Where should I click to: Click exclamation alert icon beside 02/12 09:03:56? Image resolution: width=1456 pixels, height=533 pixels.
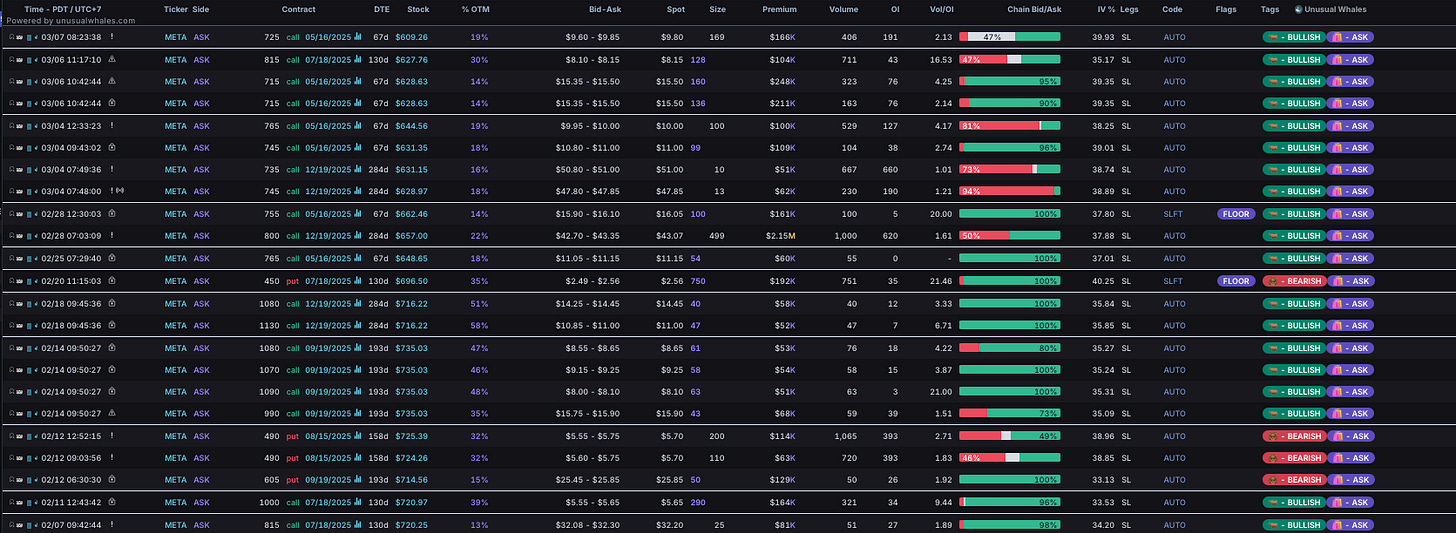click(111, 458)
